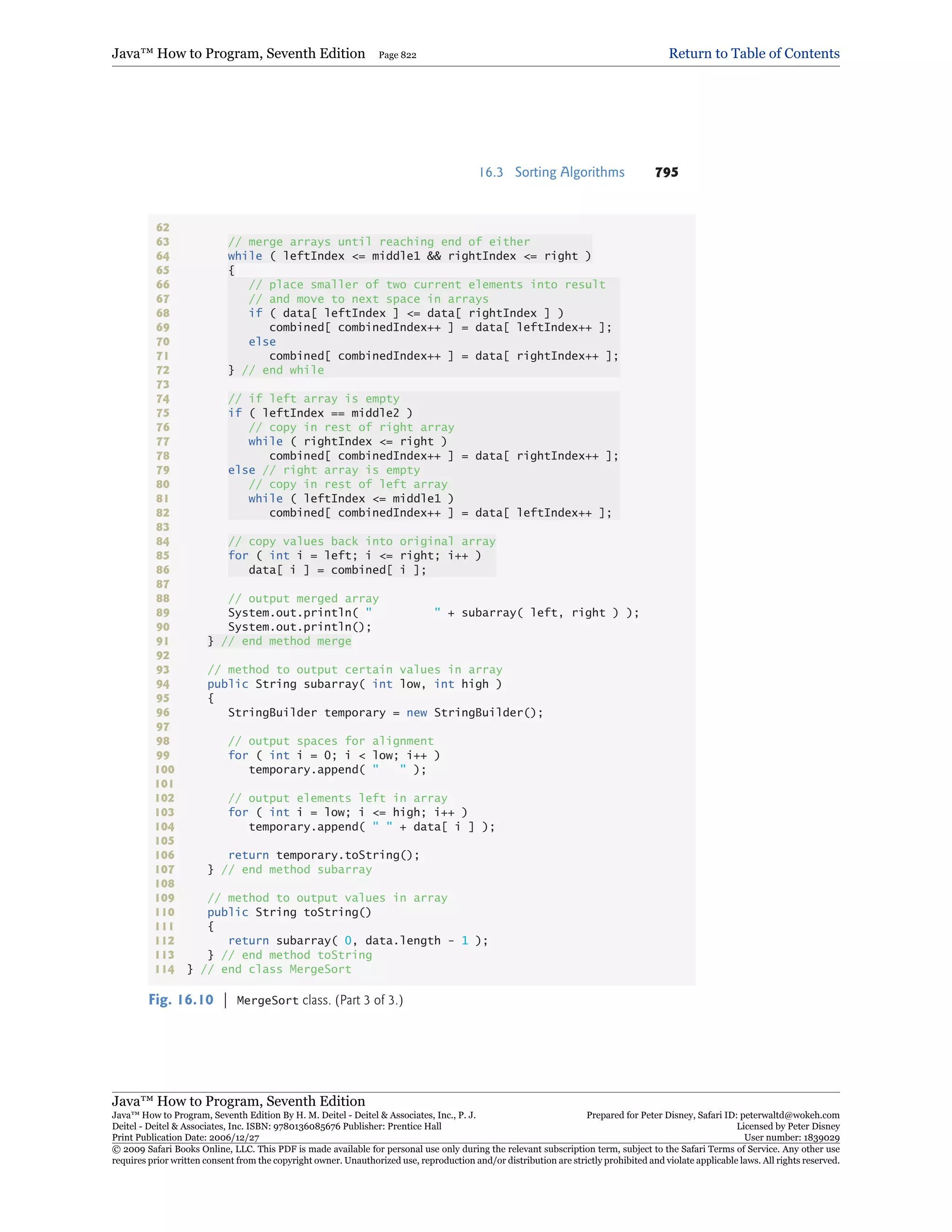Click the public String subarray method signature
This screenshot has height=1232, width=952.
(354, 684)
